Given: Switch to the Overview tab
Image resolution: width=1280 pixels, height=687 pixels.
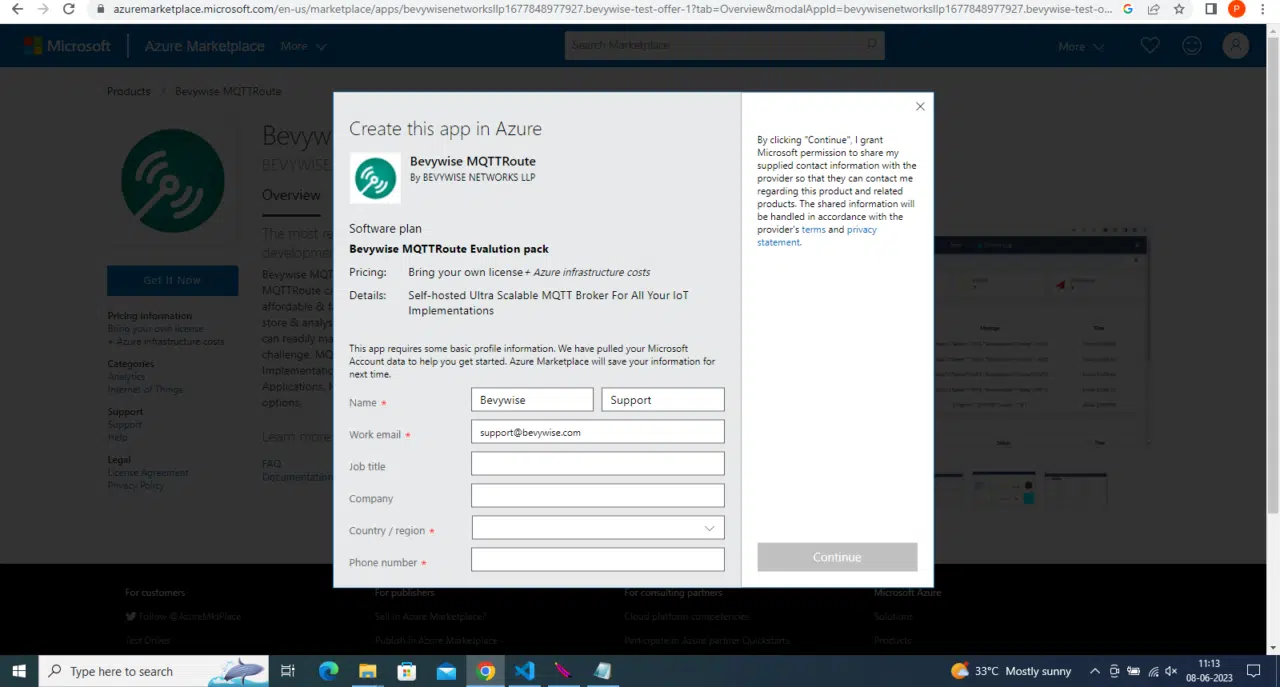Looking at the screenshot, I should (x=291, y=195).
